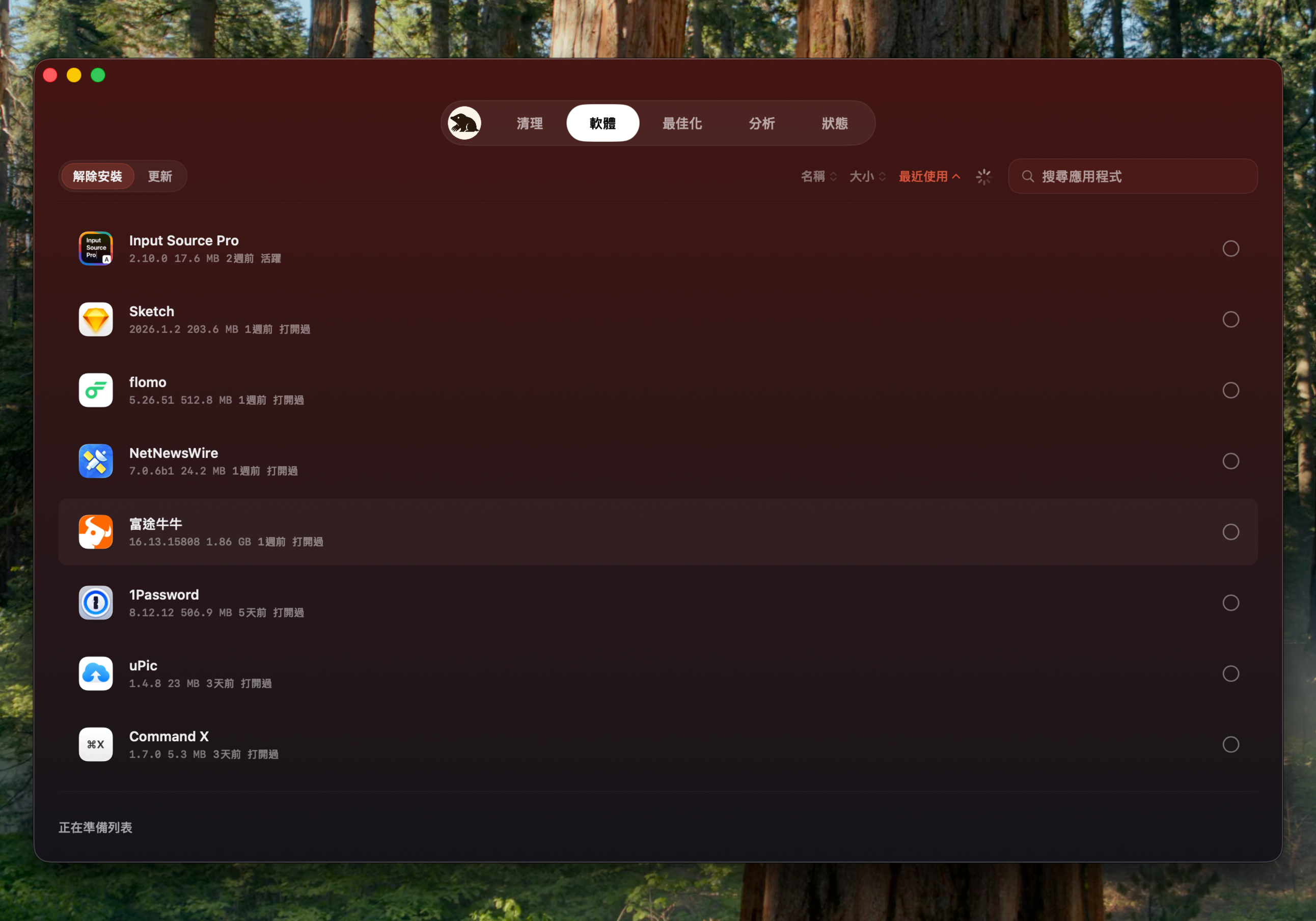Click the NetNewsWire app icon

(96, 461)
